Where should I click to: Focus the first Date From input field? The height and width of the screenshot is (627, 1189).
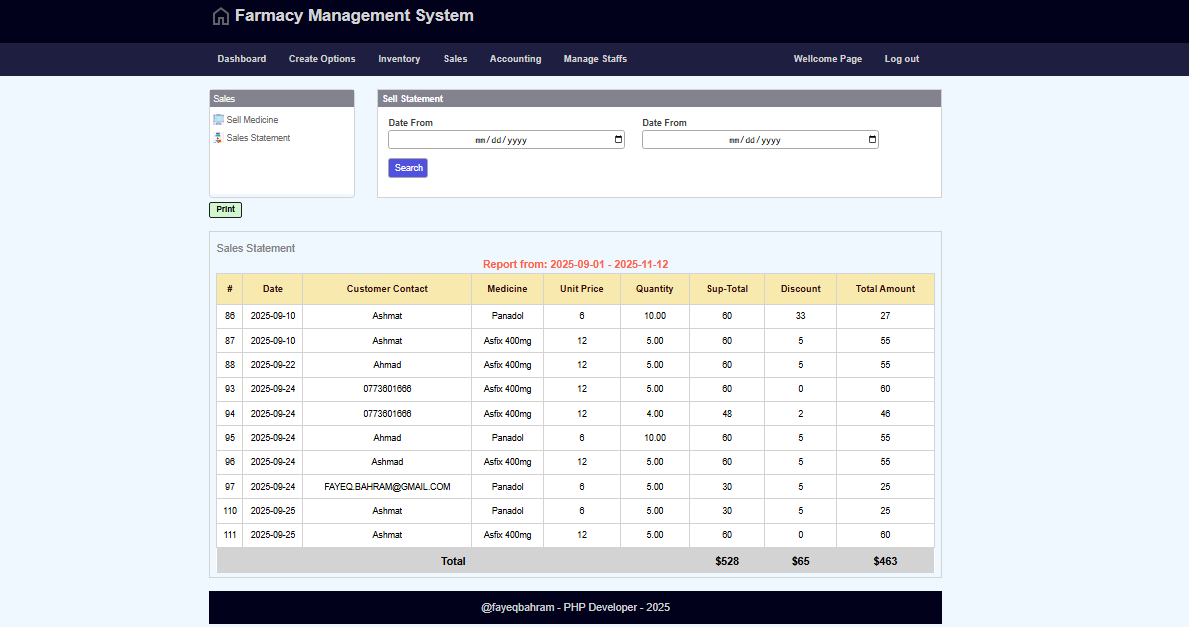tap(500, 140)
